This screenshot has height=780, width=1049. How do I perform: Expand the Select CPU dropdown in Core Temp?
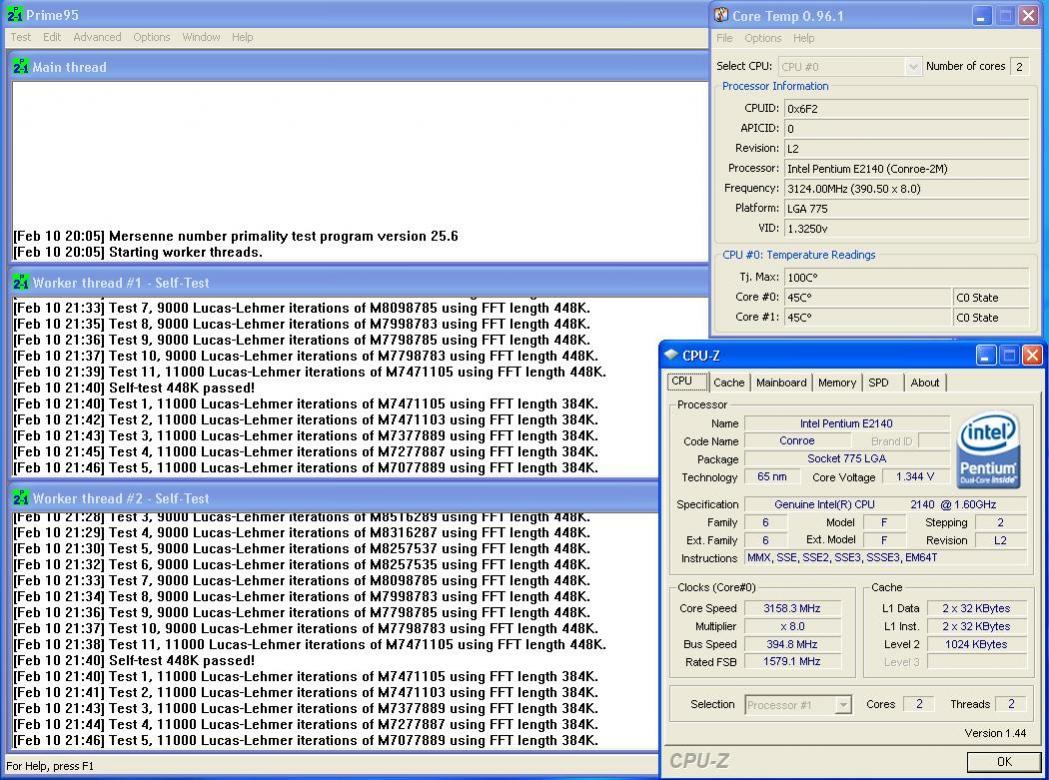pyautogui.click(x=913, y=66)
